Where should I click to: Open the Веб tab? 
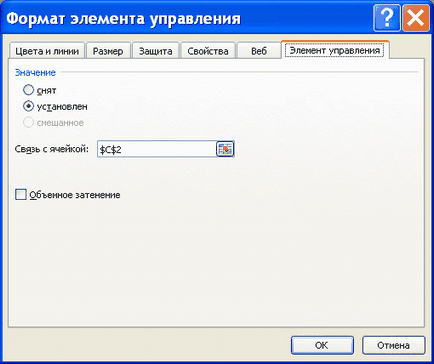[259, 51]
